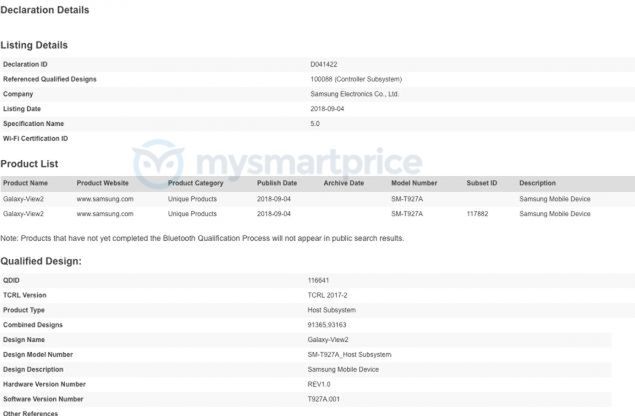Select the Subset ID value 117882

[x=477, y=214]
